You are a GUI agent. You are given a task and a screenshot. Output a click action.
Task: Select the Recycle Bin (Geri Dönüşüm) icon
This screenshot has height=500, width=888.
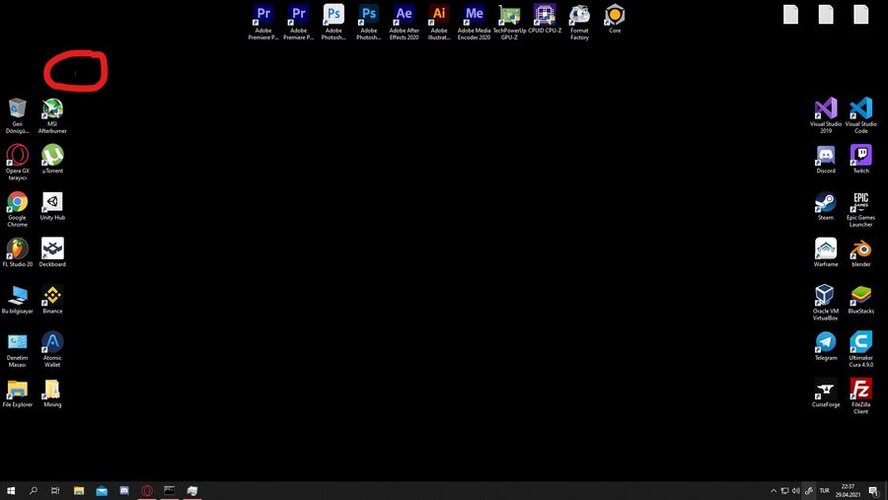click(18, 116)
